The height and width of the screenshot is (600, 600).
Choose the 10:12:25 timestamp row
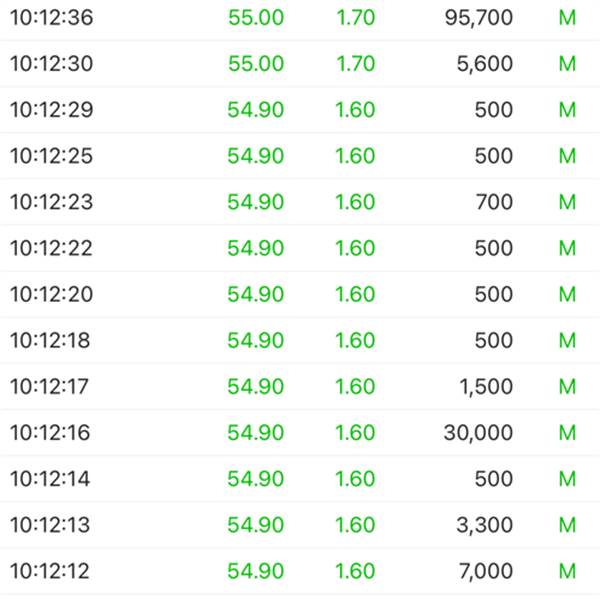pyautogui.click(x=300, y=156)
